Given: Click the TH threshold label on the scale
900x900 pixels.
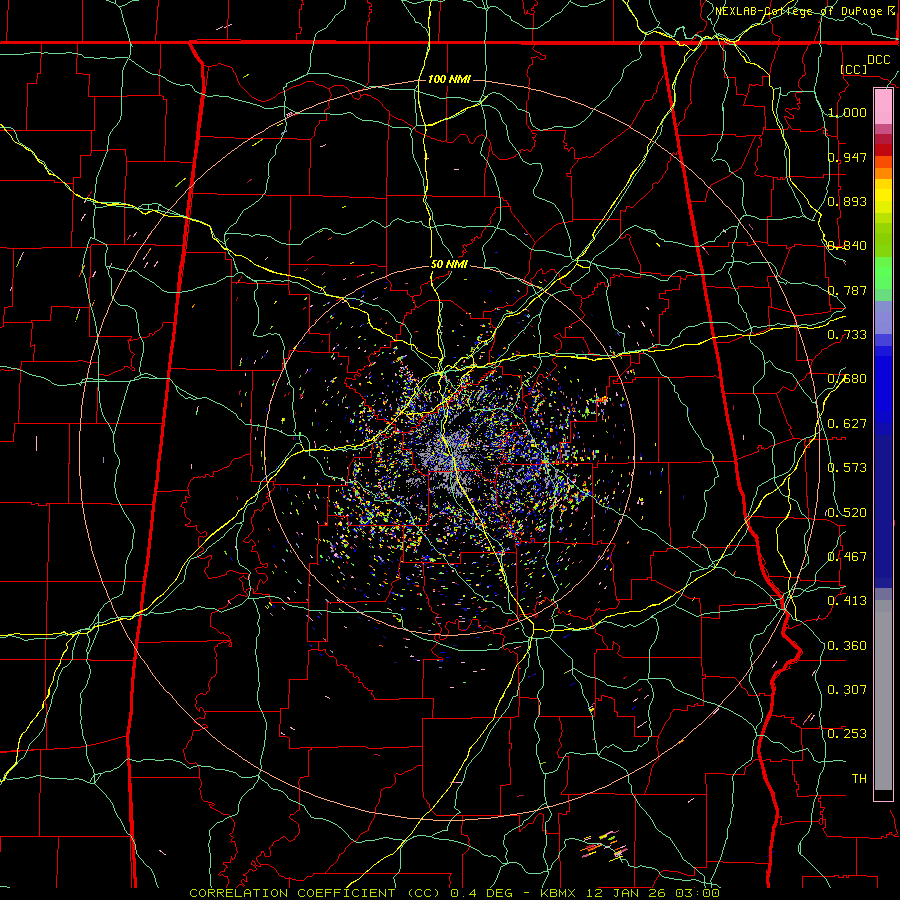Looking at the screenshot, I should [x=859, y=779].
